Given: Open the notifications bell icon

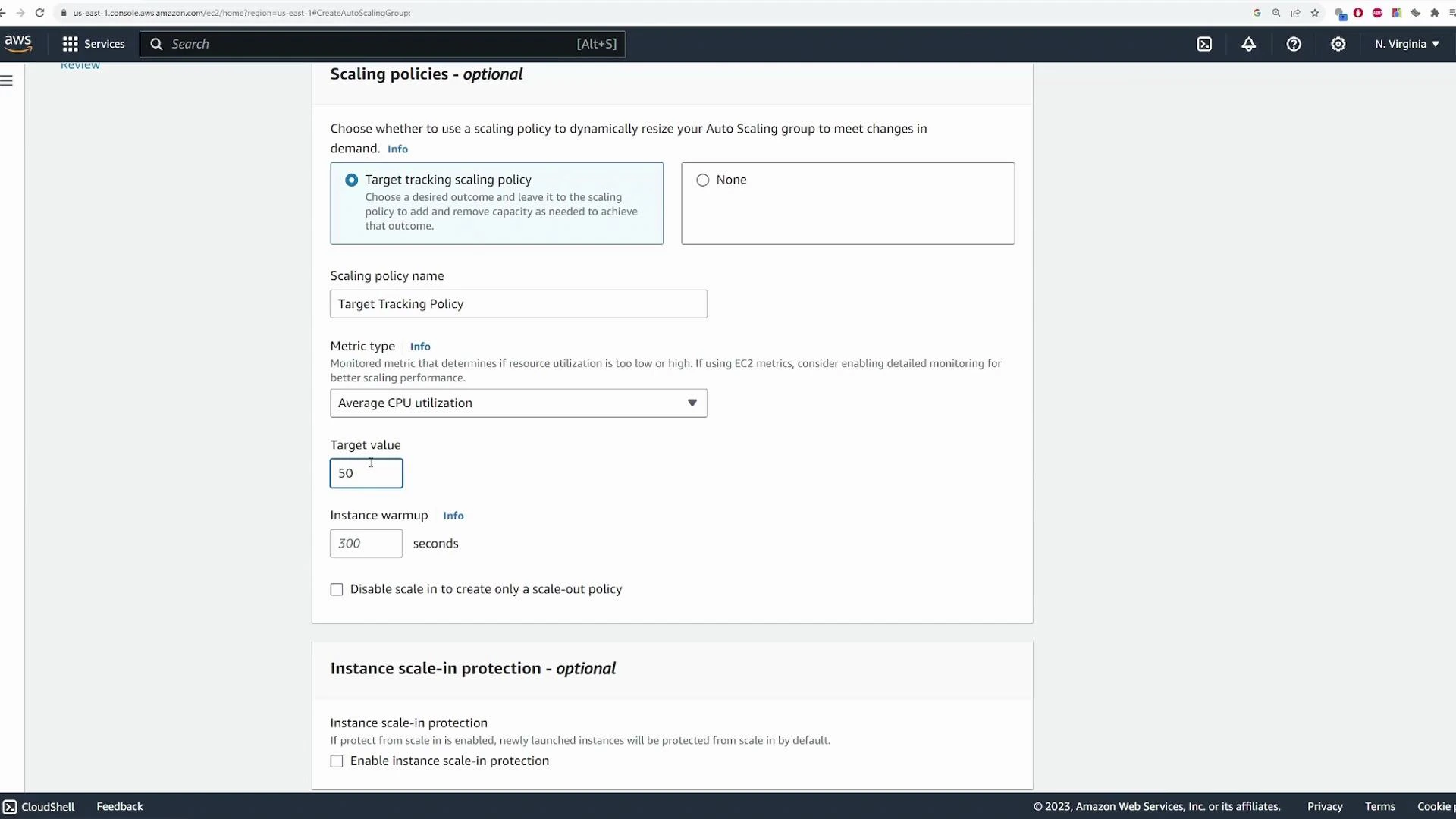Looking at the screenshot, I should 1248,44.
